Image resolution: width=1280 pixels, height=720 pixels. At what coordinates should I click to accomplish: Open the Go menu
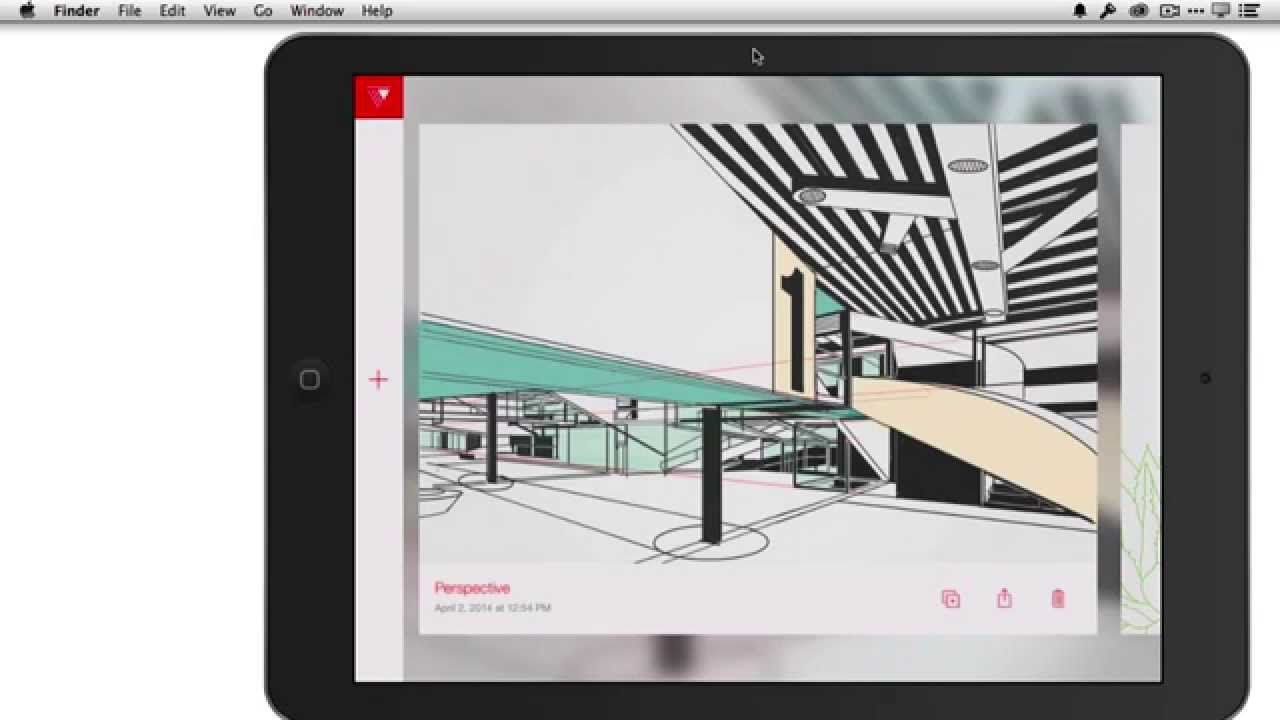pyautogui.click(x=263, y=11)
